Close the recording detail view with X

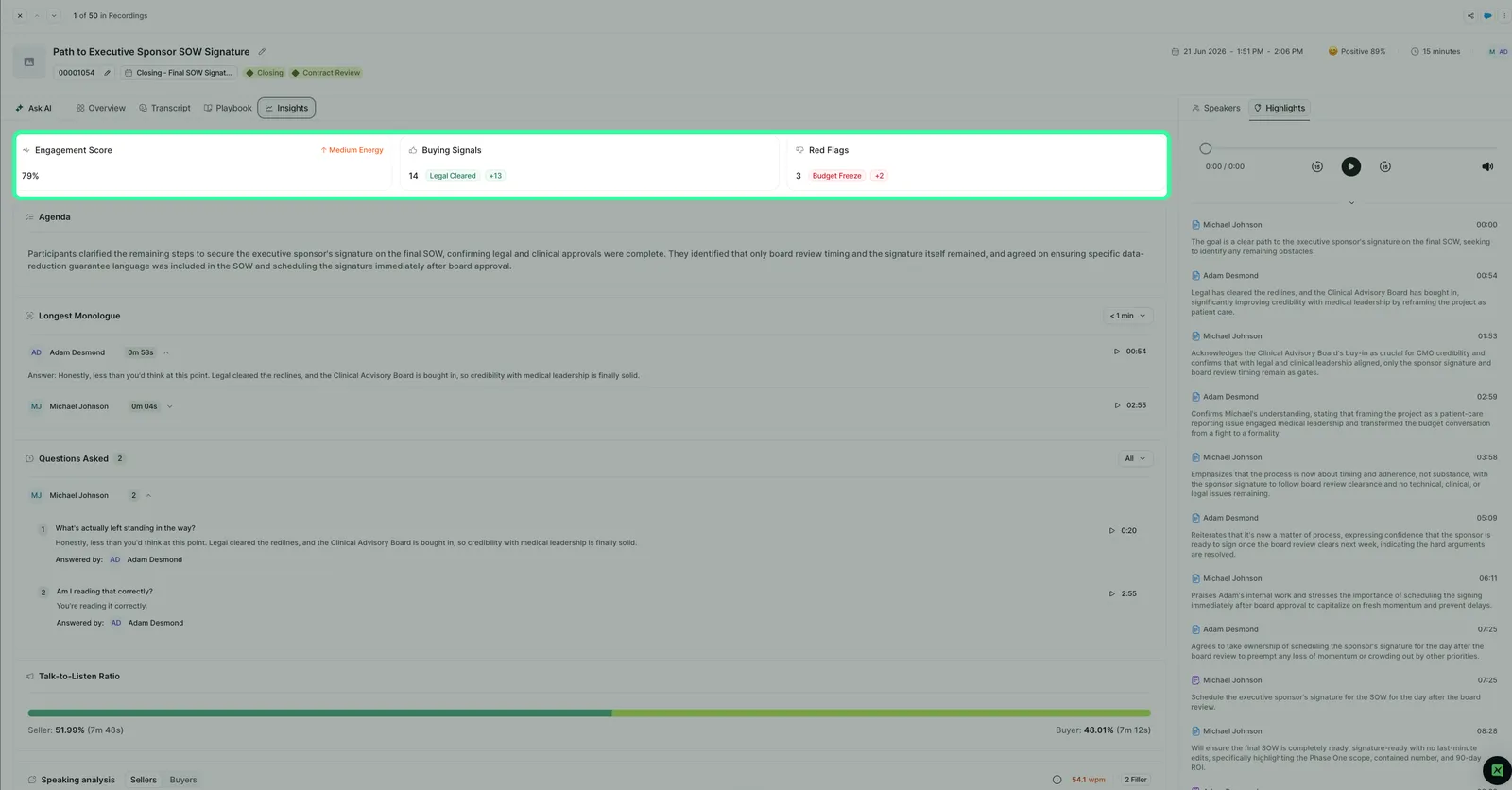(20, 16)
